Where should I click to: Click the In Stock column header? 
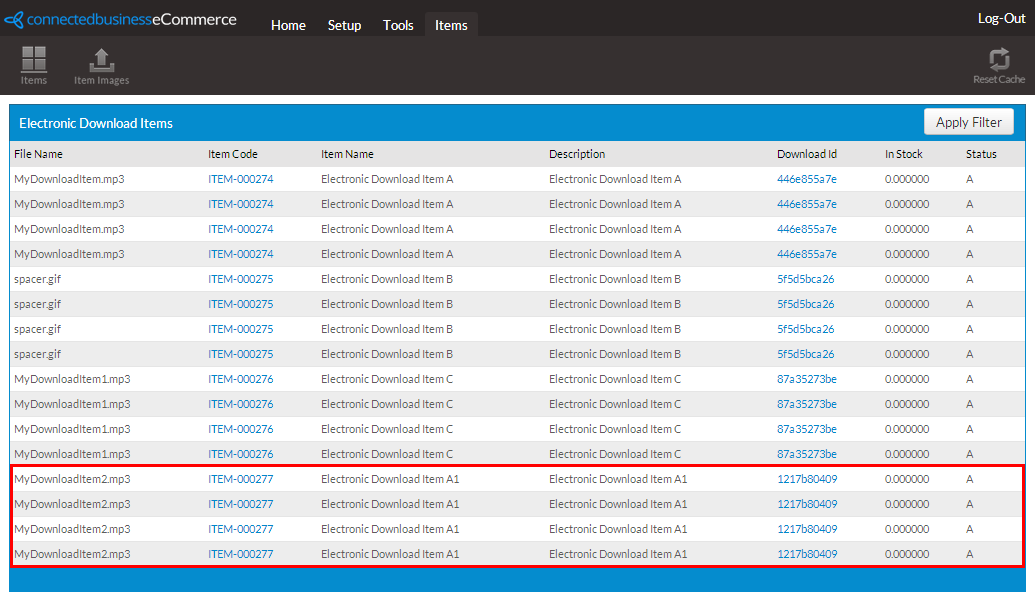pyautogui.click(x=903, y=154)
